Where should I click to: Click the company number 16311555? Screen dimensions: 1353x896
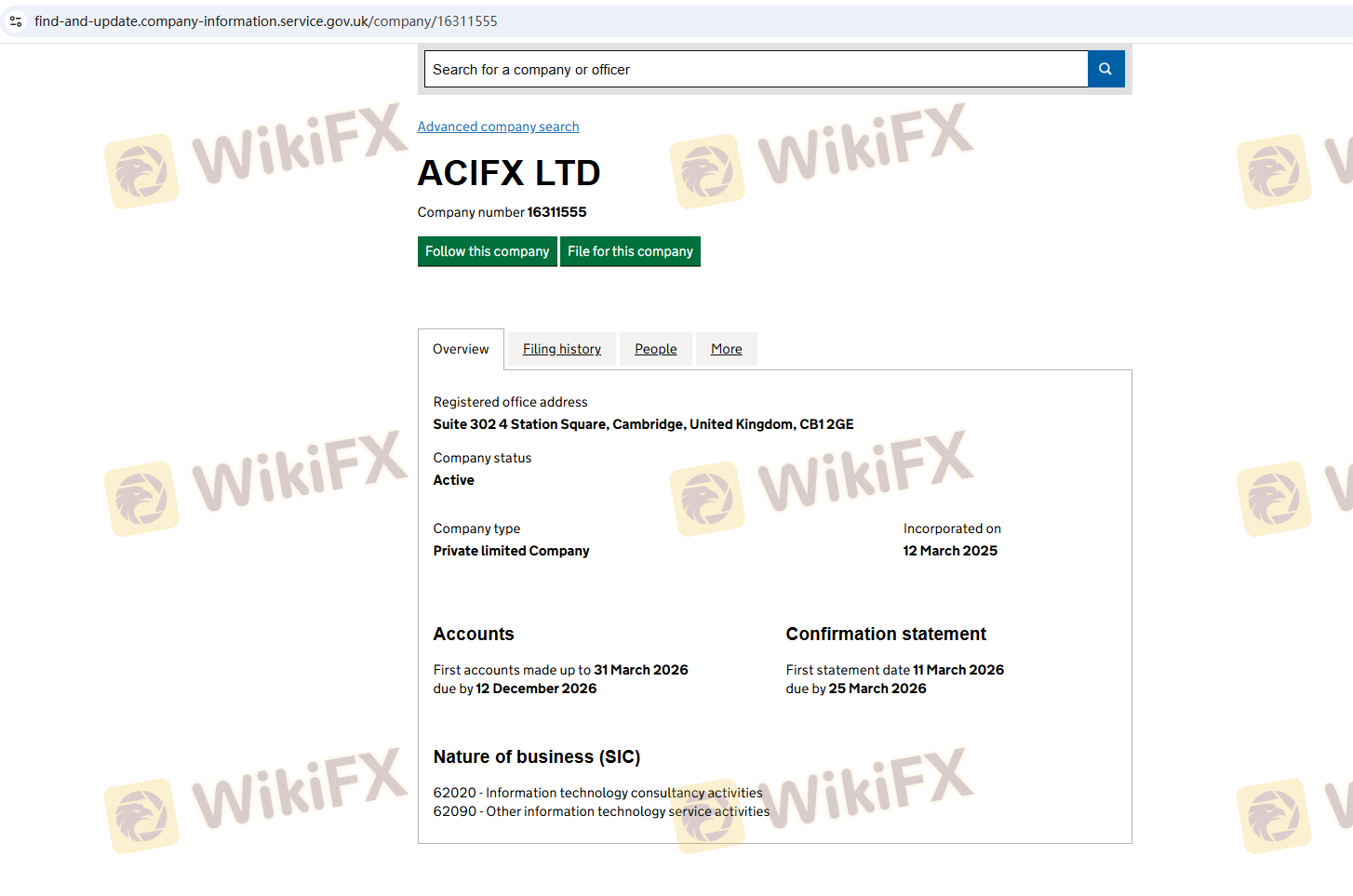pyautogui.click(x=556, y=212)
